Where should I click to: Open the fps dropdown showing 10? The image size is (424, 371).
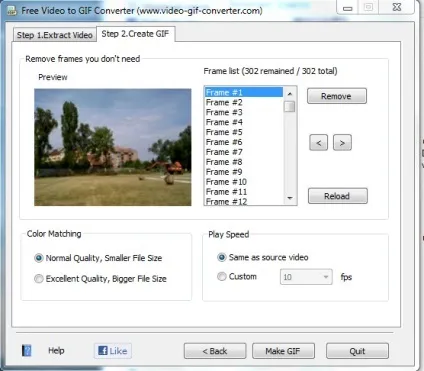[306, 277]
